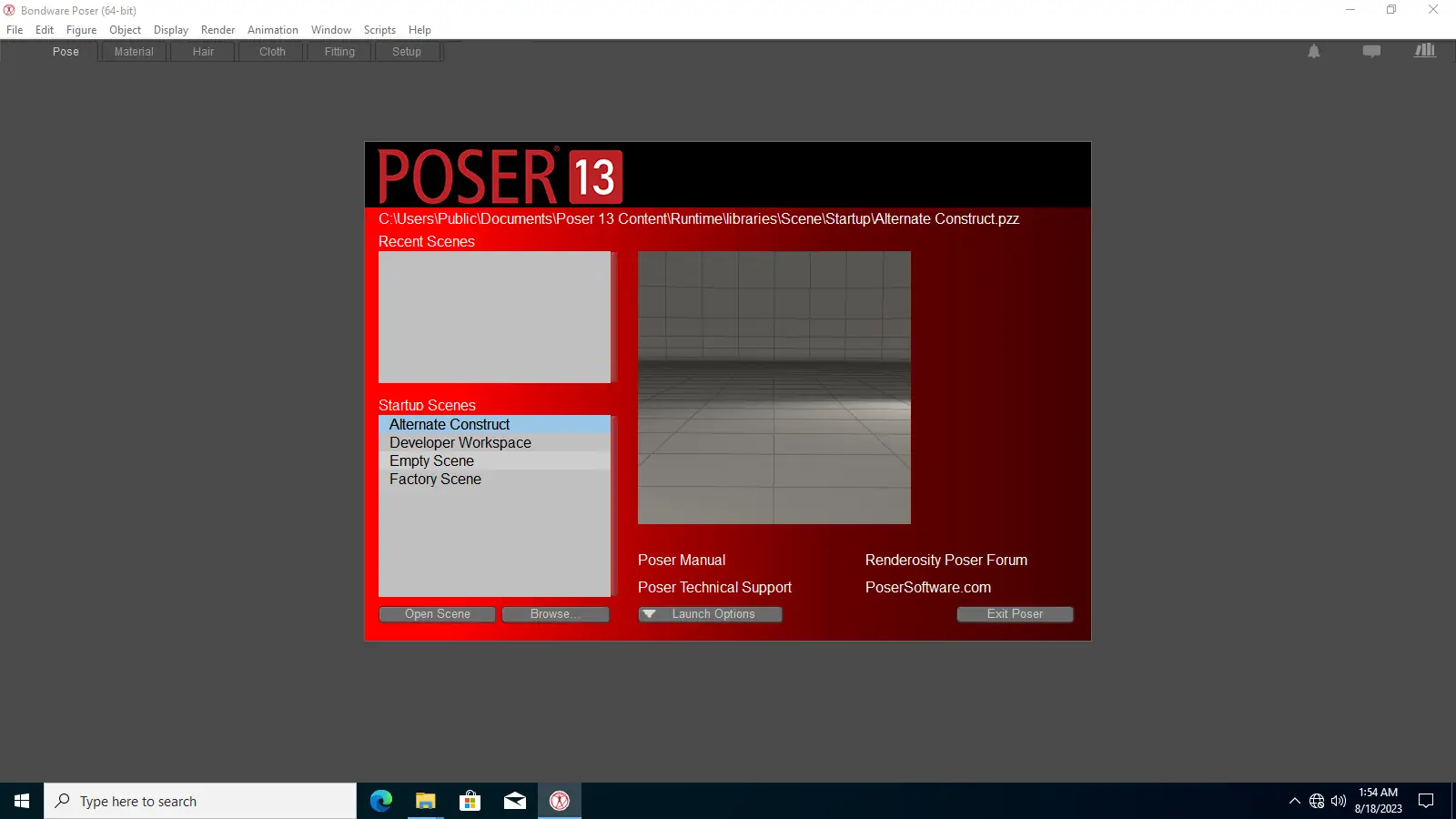Open the Window menu
Image resolution: width=1456 pixels, height=819 pixels.
(331, 30)
